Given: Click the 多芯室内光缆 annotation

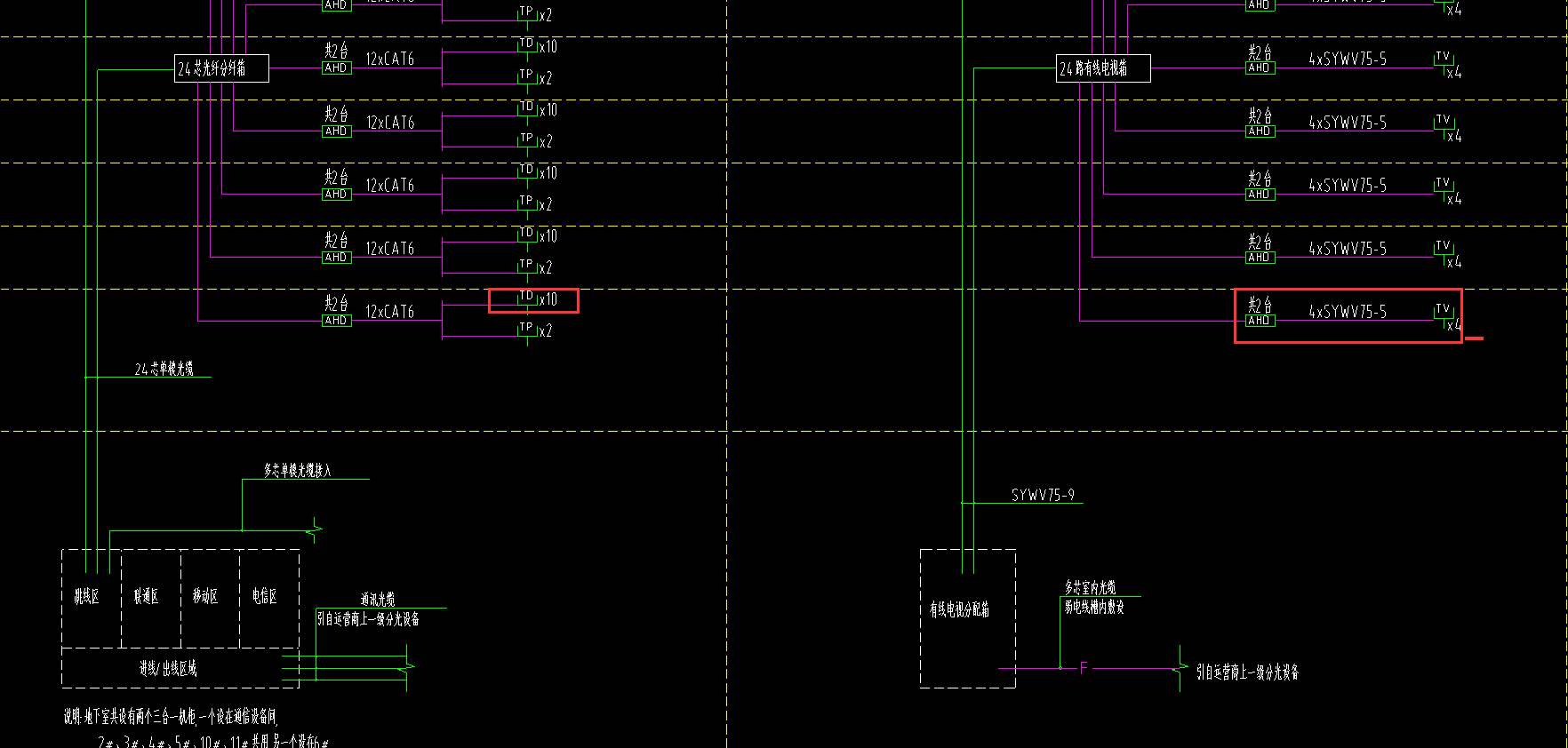Looking at the screenshot, I should (1091, 587).
